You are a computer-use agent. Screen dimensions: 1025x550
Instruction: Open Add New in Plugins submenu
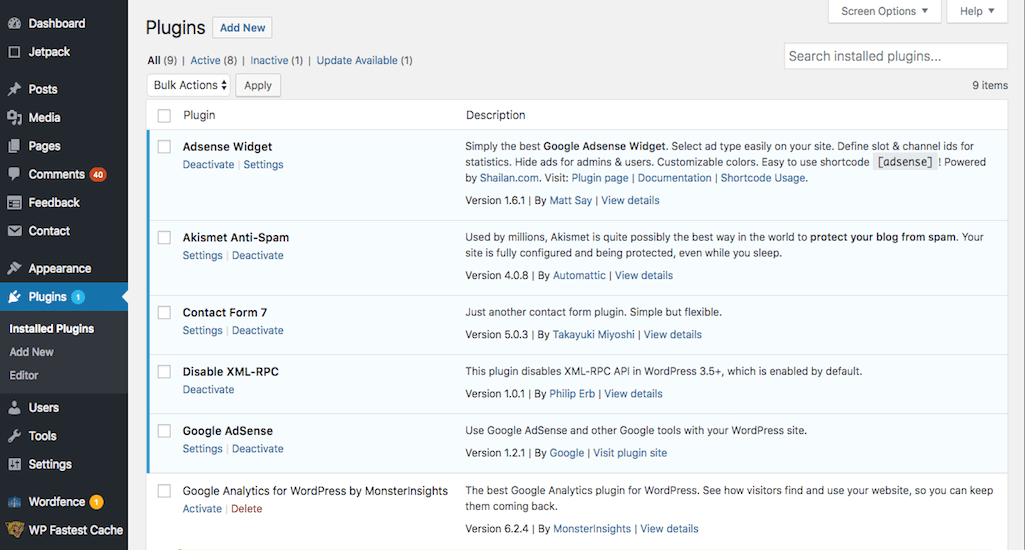pyautogui.click(x=31, y=352)
